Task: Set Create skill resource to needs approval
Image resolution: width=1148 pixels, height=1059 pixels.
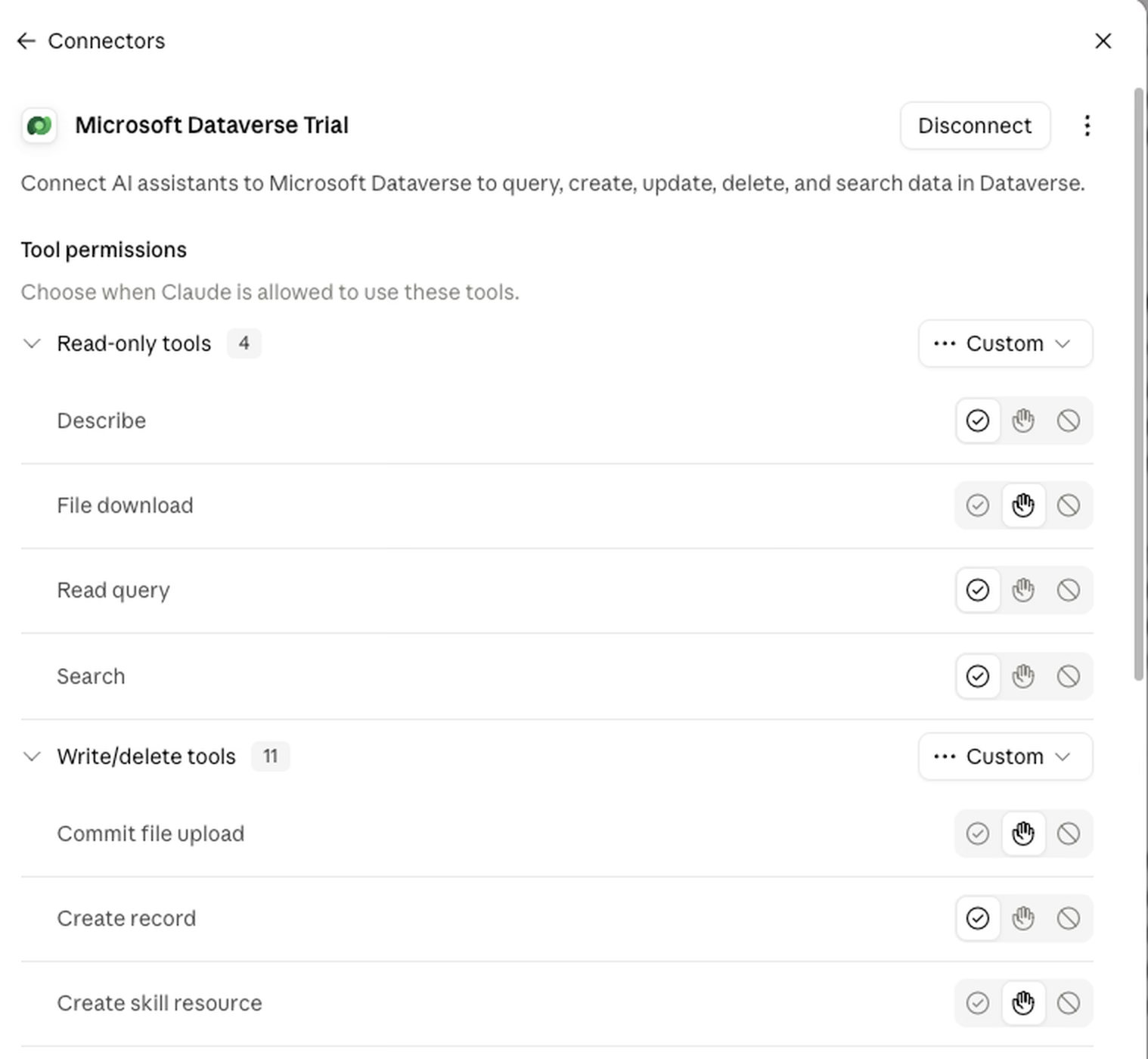Action: point(1023,1003)
